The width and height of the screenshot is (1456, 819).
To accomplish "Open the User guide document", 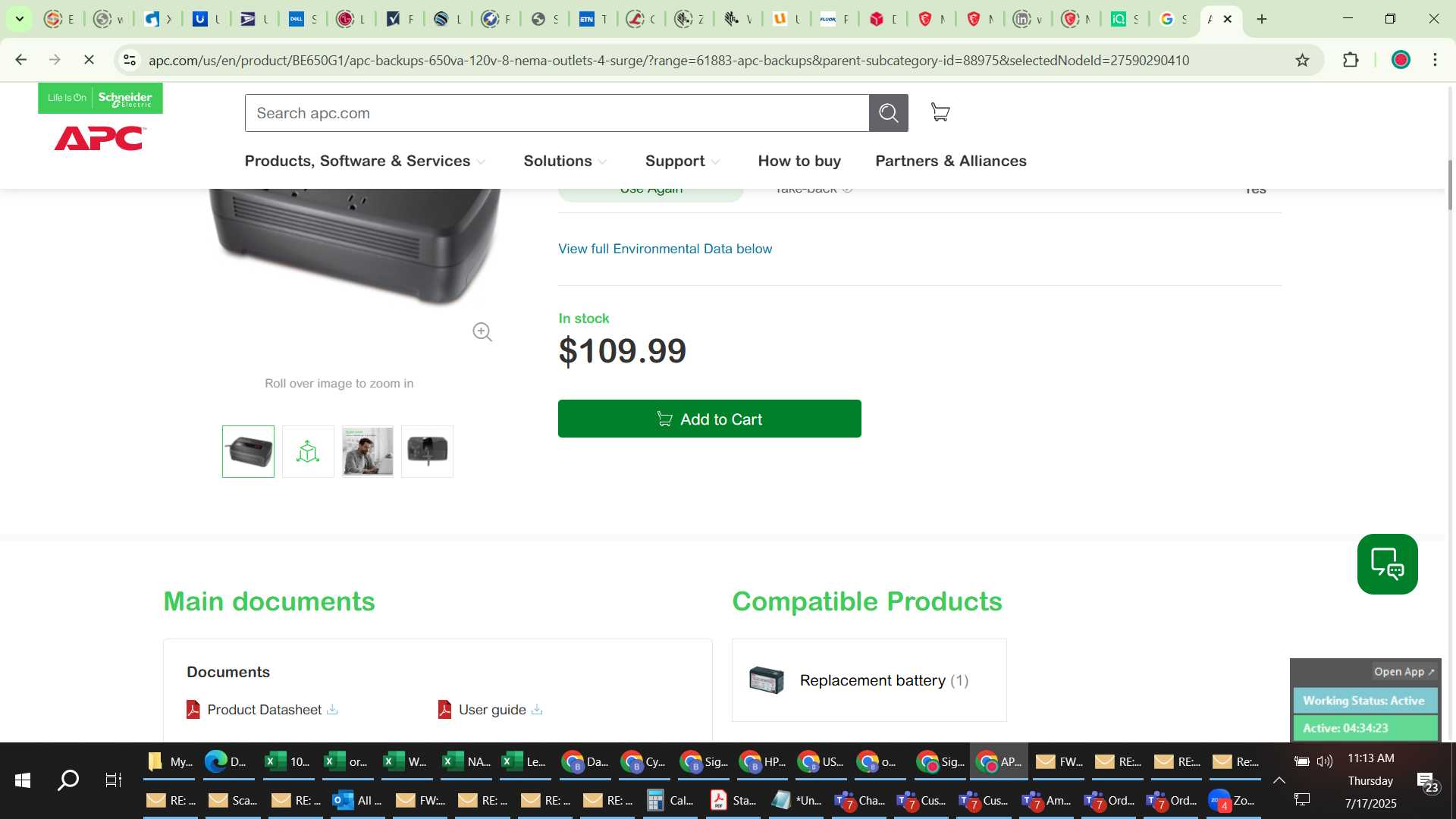I will click(x=492, y=710).
